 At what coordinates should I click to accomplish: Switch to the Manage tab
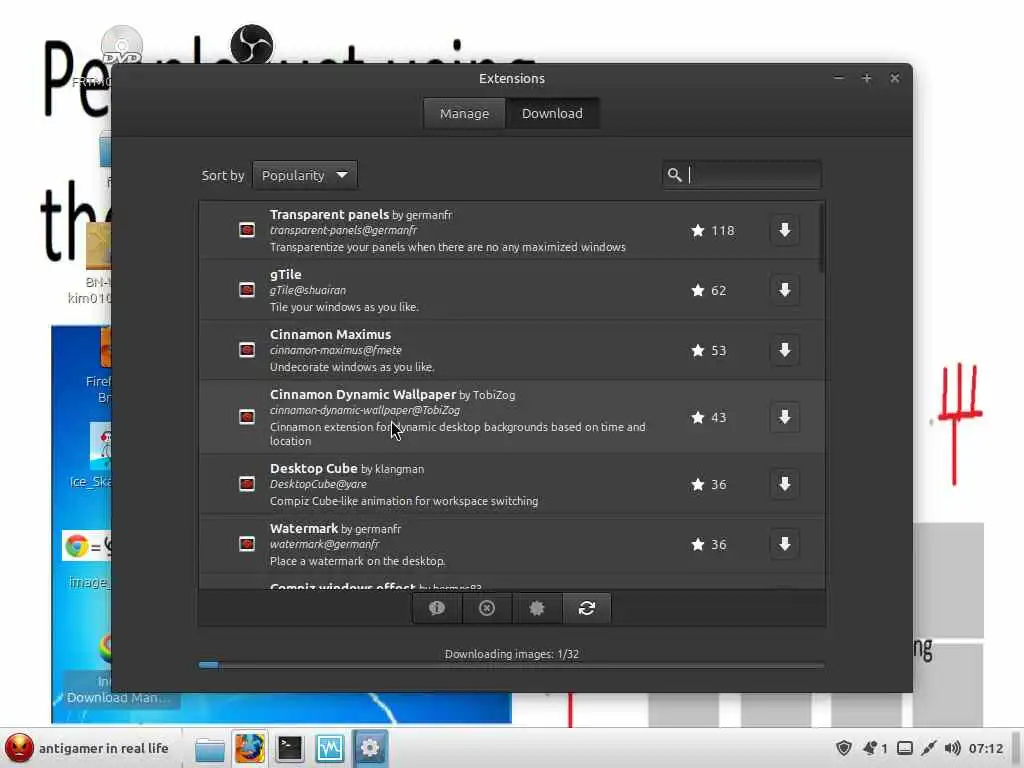[x=464, y=114]
